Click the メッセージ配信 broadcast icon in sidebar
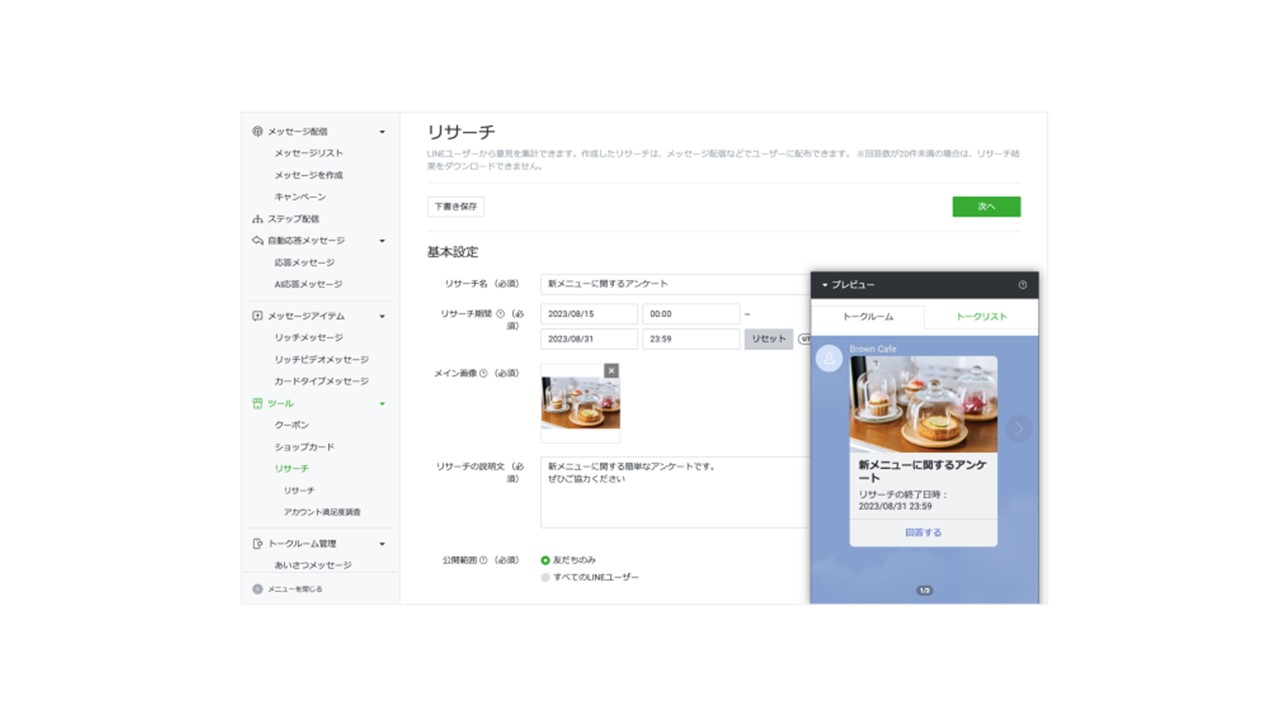Image resolution: width=1280 pixels, height=720 pixels. tap(257, 131)
